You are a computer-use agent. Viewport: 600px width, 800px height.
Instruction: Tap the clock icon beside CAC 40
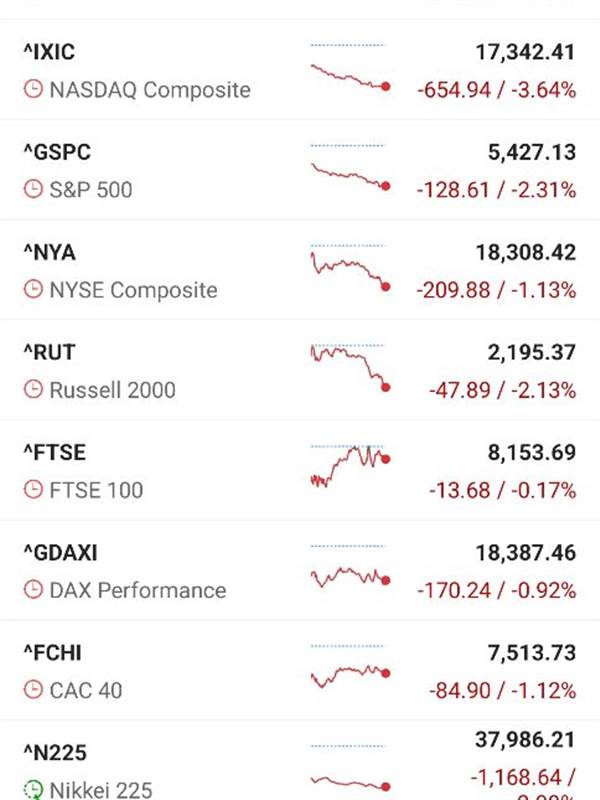pos(33,690)
